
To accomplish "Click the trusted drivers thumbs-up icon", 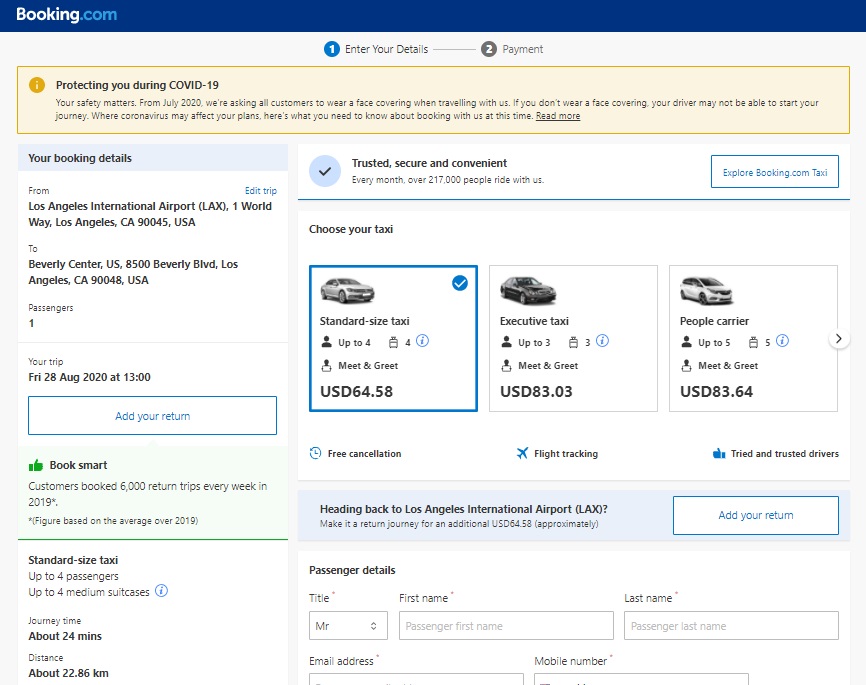I will 719,454.
